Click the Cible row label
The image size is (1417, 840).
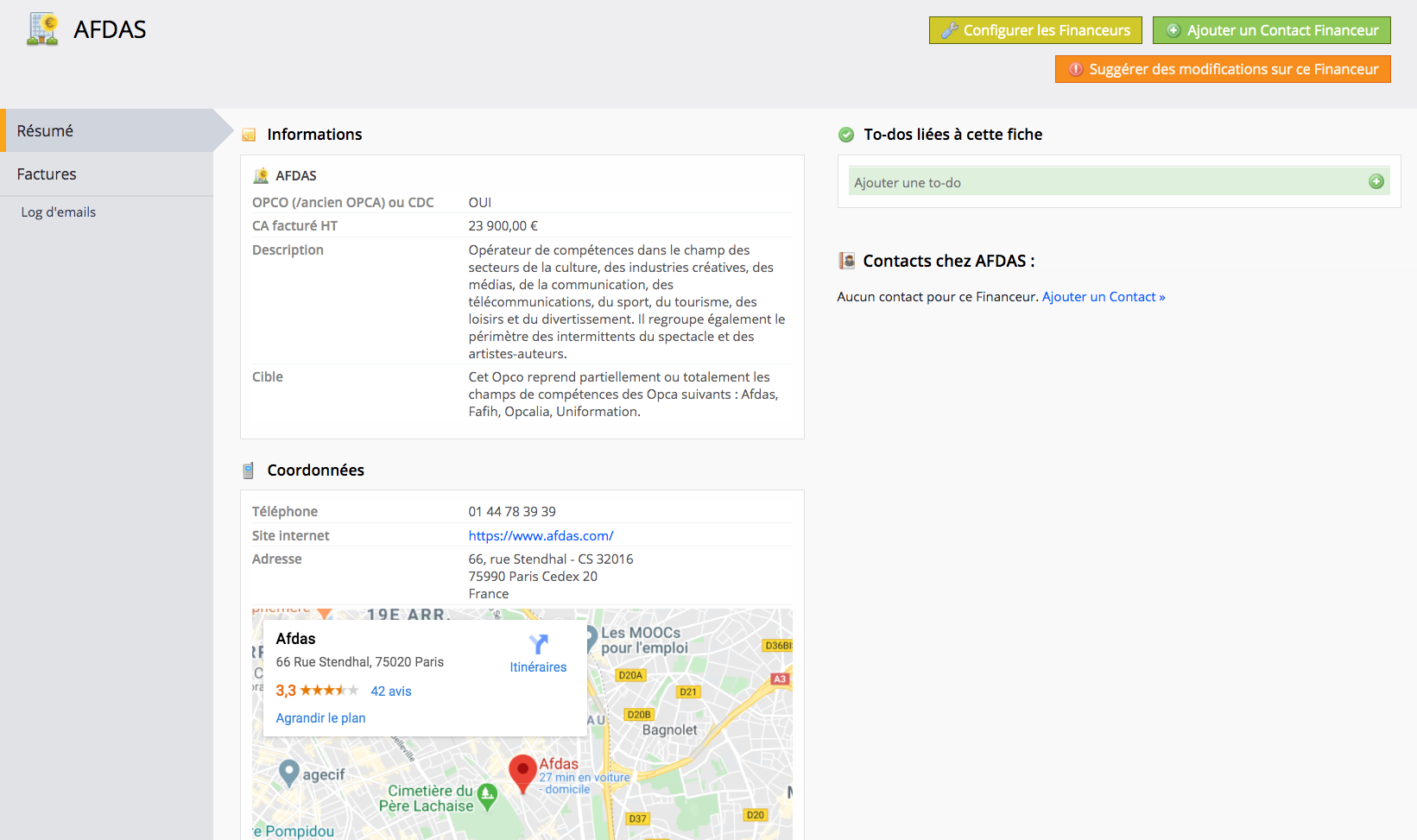pos(268,377)
